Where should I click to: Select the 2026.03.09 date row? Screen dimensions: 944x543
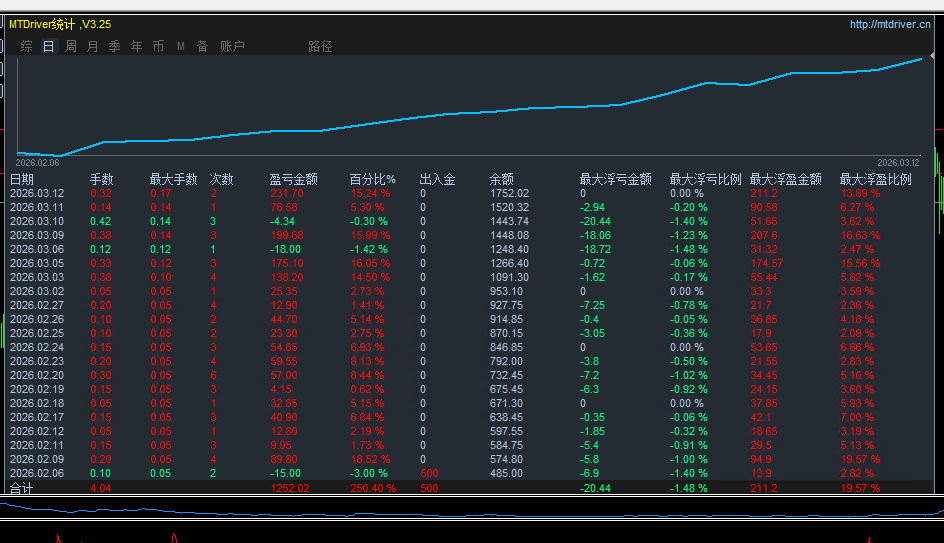click(37, 235)
